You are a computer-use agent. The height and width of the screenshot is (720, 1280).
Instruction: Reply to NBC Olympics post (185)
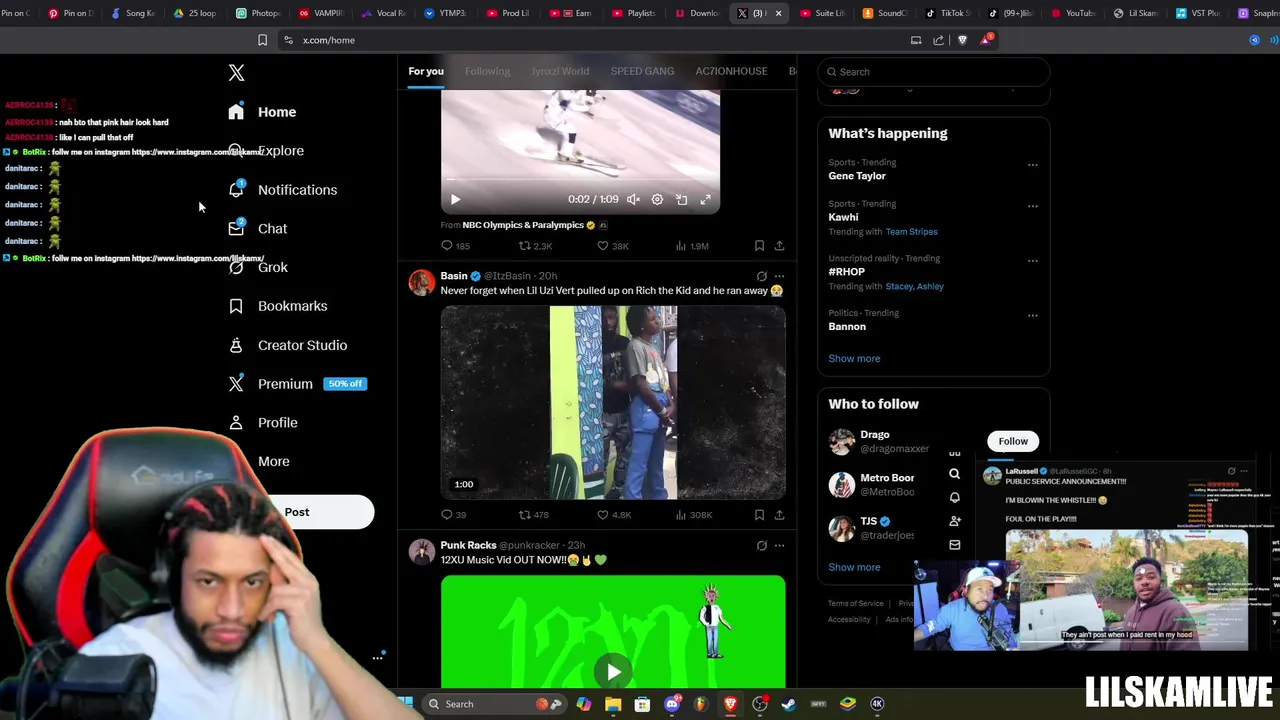click(455, 246)
